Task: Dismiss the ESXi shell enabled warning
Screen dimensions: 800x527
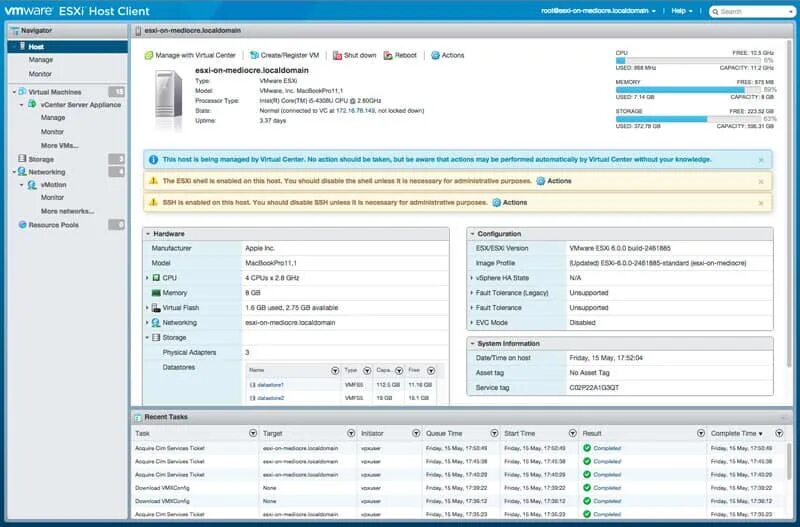Action: [761, 182]
